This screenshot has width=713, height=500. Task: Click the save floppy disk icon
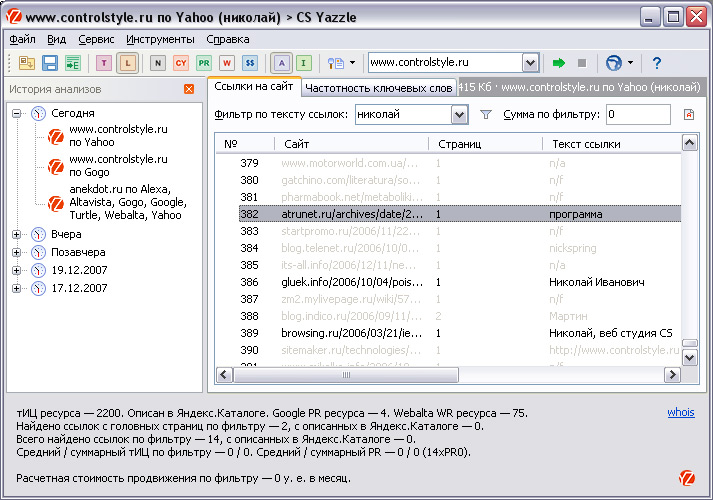pyautogui.click(x=50, y=63)
